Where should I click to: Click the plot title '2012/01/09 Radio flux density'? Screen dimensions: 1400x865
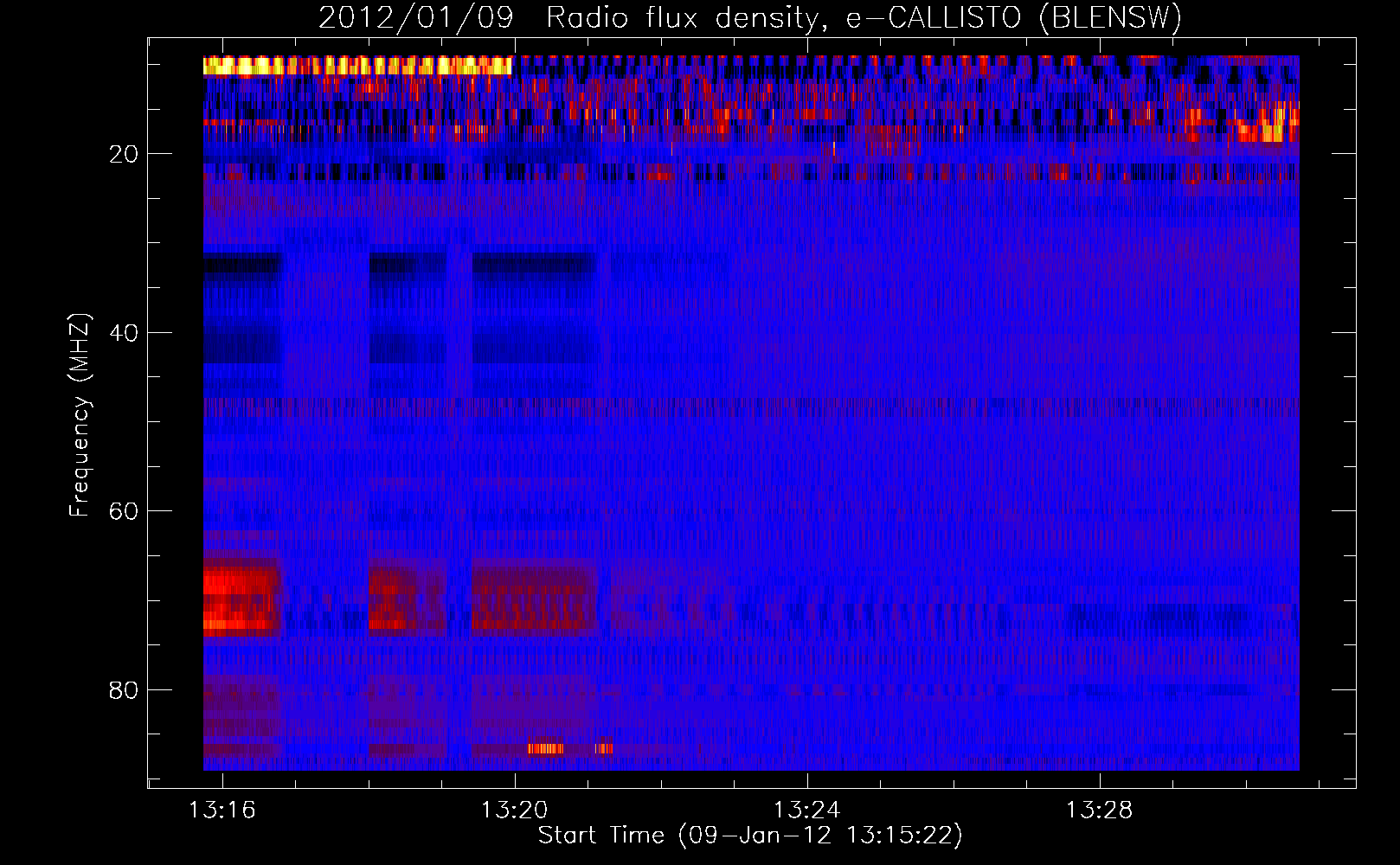[x=568, y=18]
